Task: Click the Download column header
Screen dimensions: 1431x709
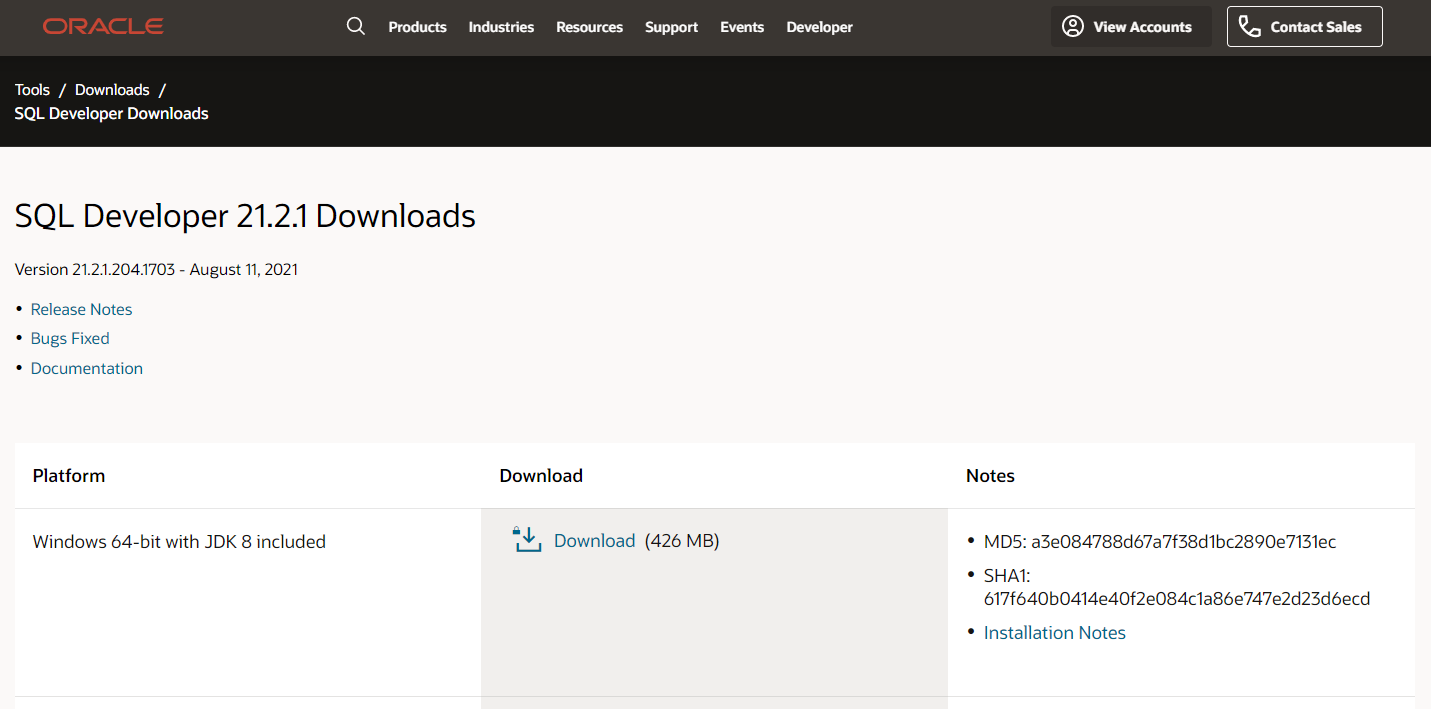Action: coord(541,476)
